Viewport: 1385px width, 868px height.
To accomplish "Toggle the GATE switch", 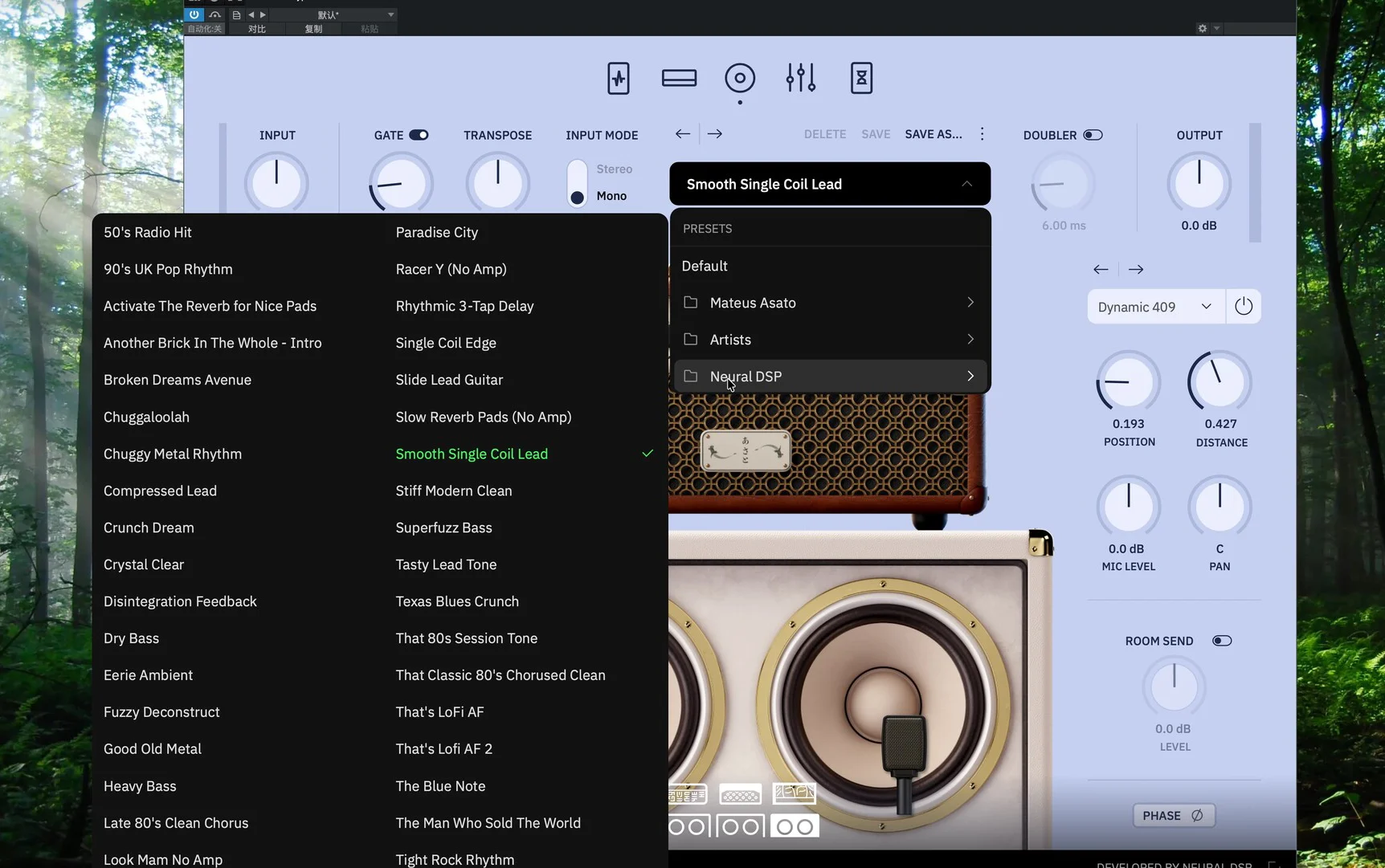I will pos(419,135).
